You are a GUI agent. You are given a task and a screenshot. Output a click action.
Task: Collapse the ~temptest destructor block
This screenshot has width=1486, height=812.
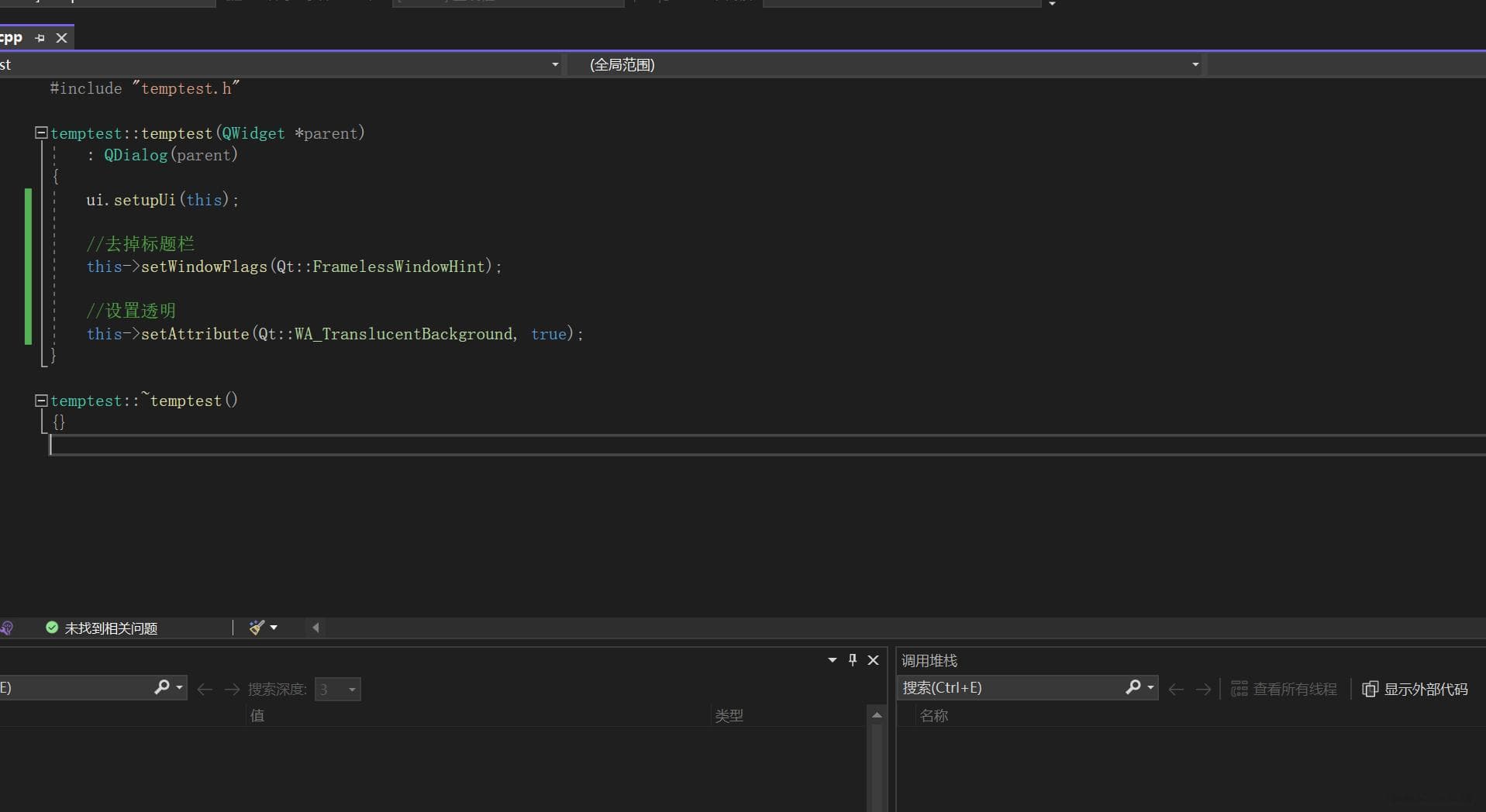click(41, 401)
